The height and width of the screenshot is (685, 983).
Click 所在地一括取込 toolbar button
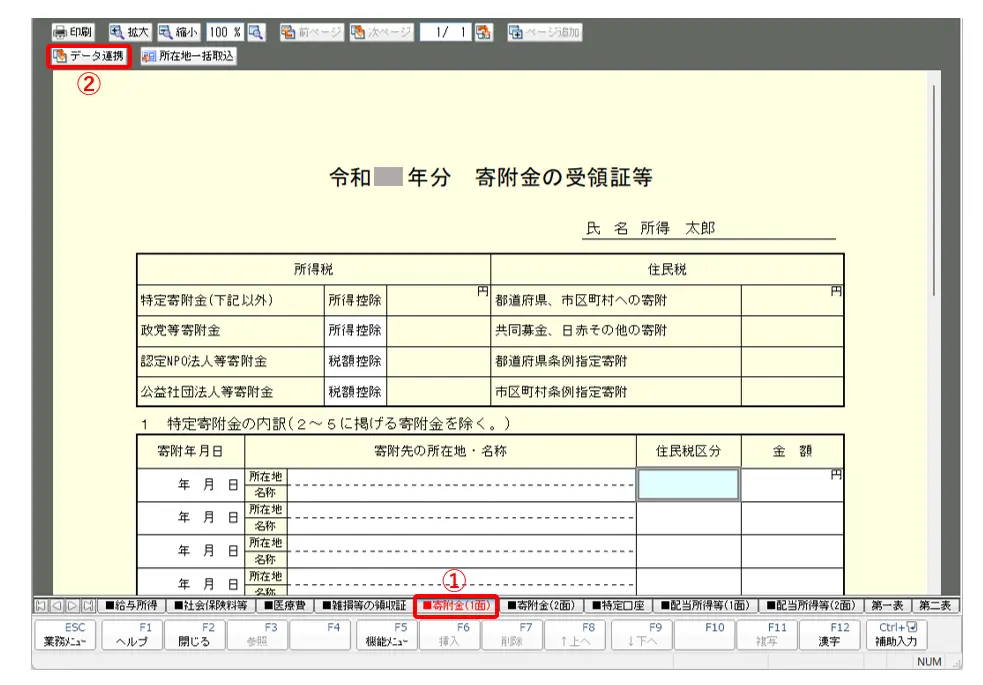[x=188, y=56]
